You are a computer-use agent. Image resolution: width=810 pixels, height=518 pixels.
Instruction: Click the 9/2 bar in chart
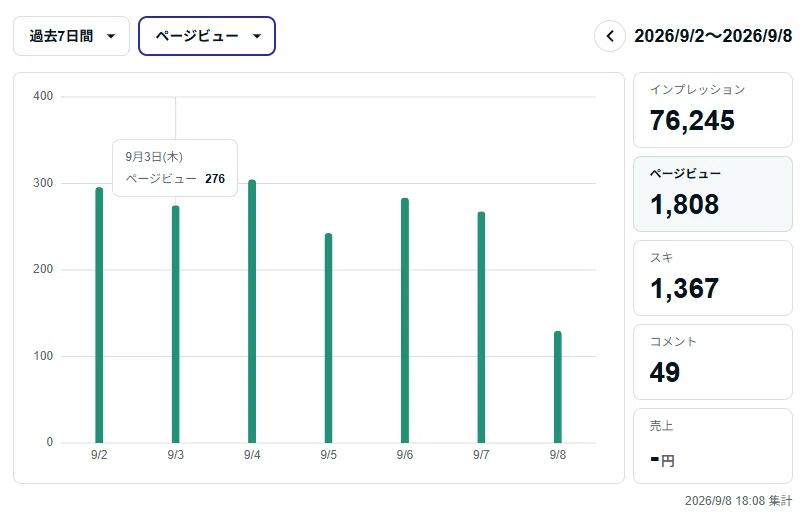pyautogui.click(x=99, y=315)
